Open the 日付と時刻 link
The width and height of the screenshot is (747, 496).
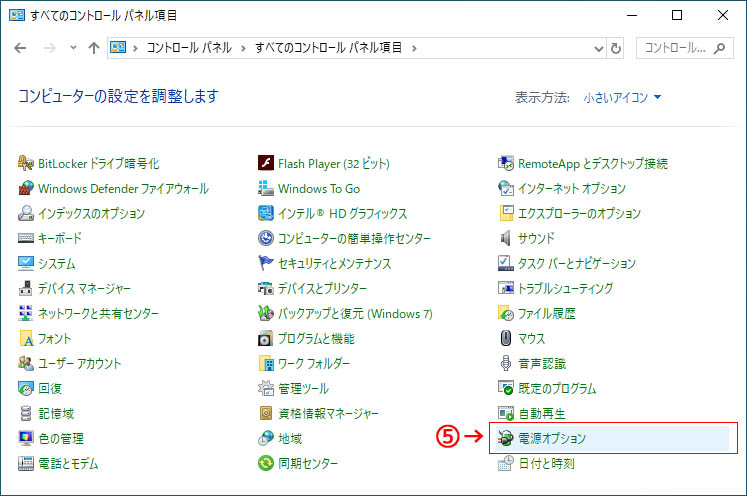pyautogui.click(x=546, y=463)
